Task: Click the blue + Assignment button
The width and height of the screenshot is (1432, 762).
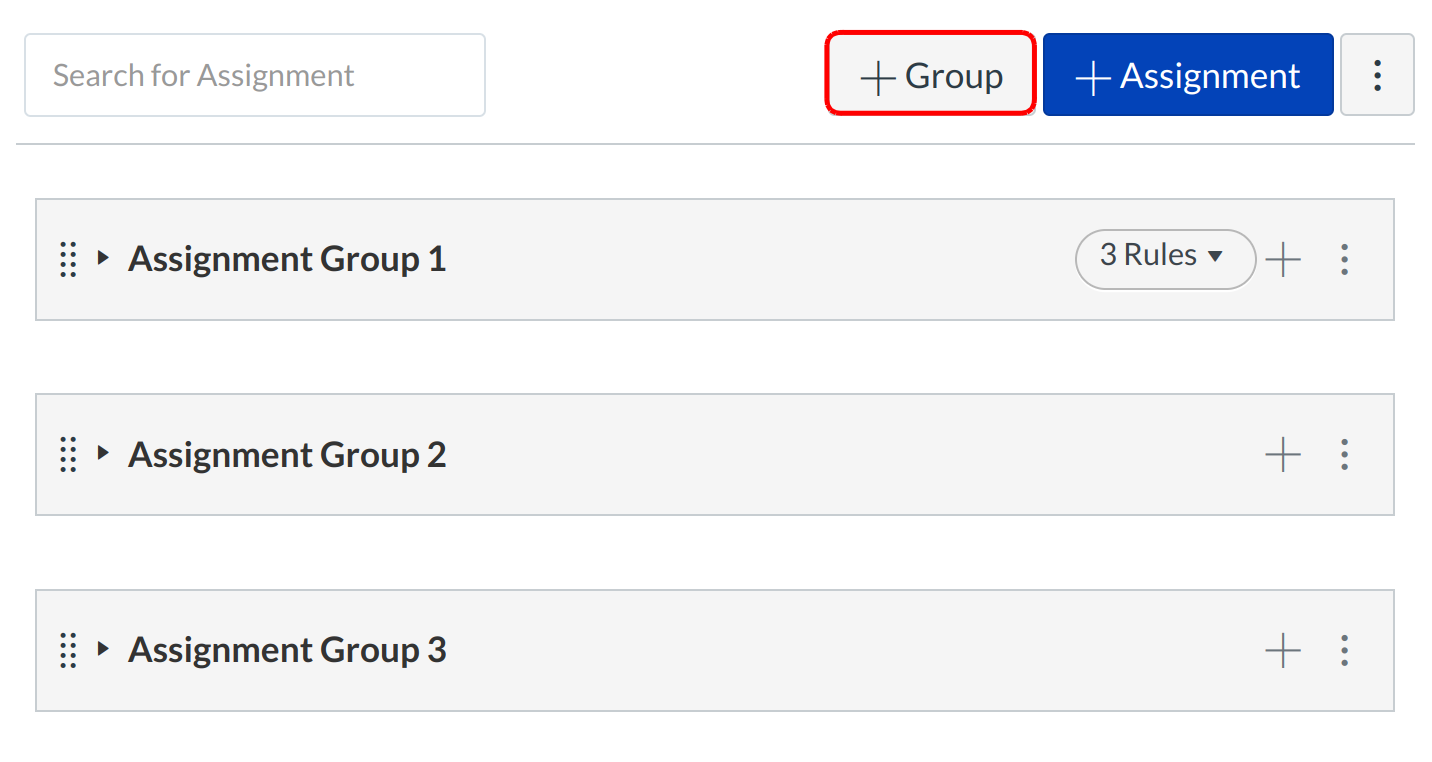Action: click(1187, 76)
